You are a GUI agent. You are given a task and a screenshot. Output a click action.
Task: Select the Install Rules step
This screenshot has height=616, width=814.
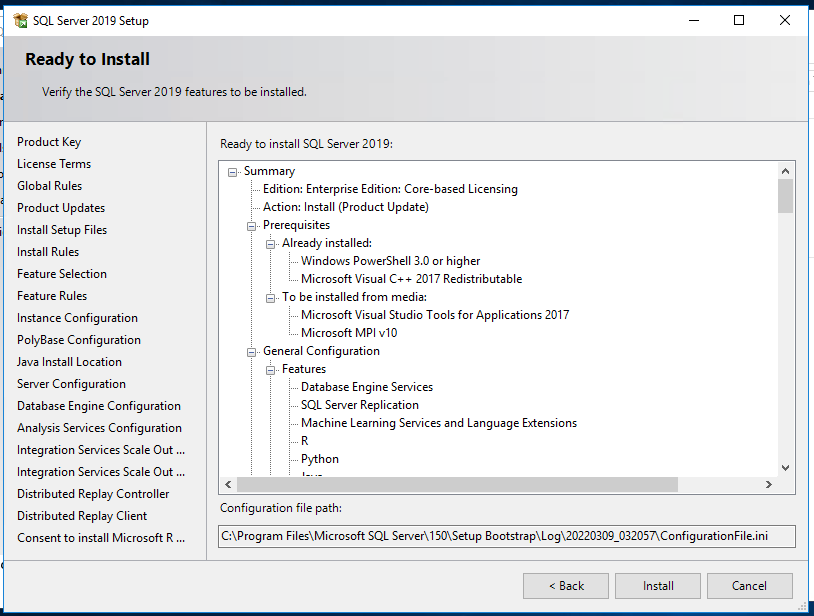tap(48, 252)
